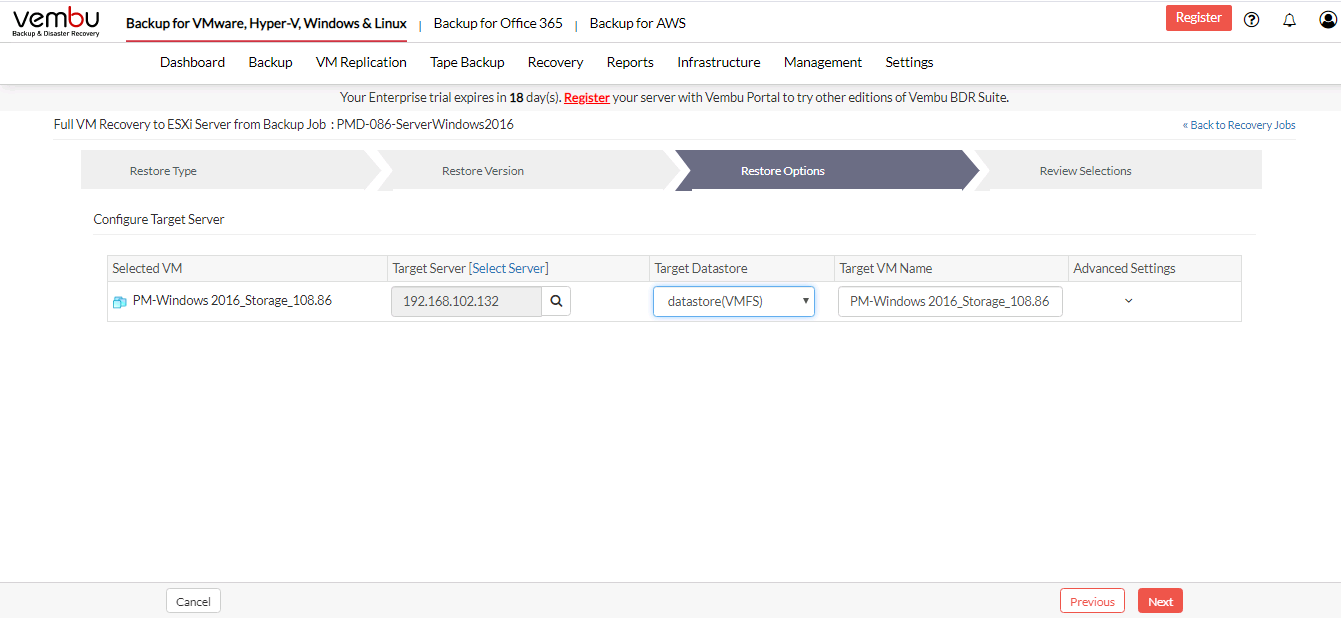Open the VM Replication menu
This screenshot has width=1341, height=623.
(x=361, y=62)
